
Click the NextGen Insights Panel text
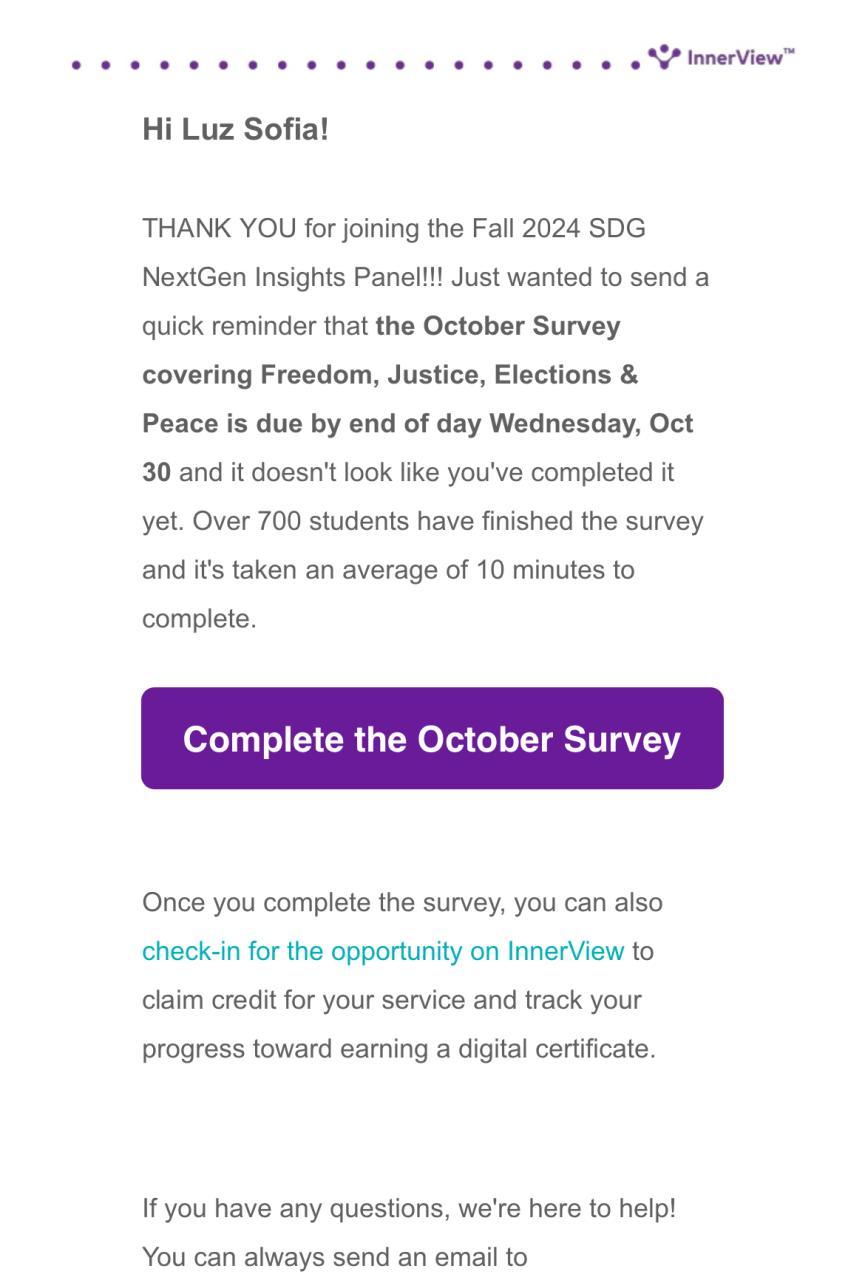click(x=292, y=277)
